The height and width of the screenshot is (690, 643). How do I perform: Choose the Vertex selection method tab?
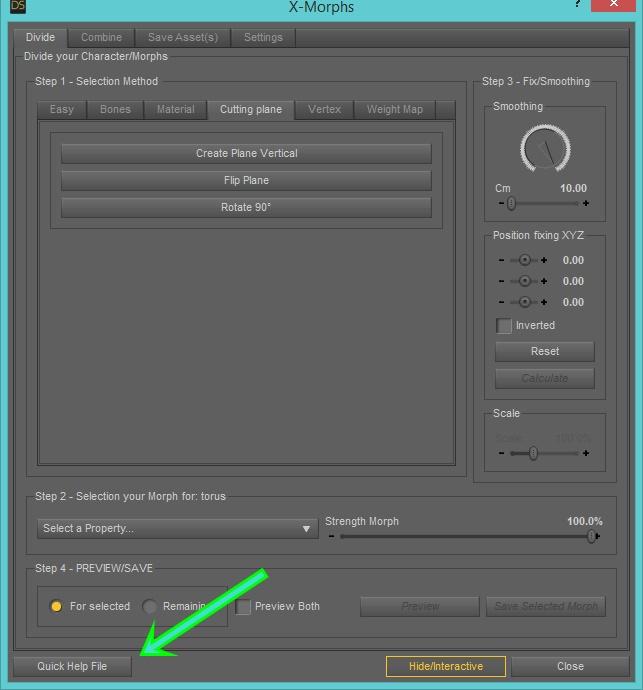(324, 110)
